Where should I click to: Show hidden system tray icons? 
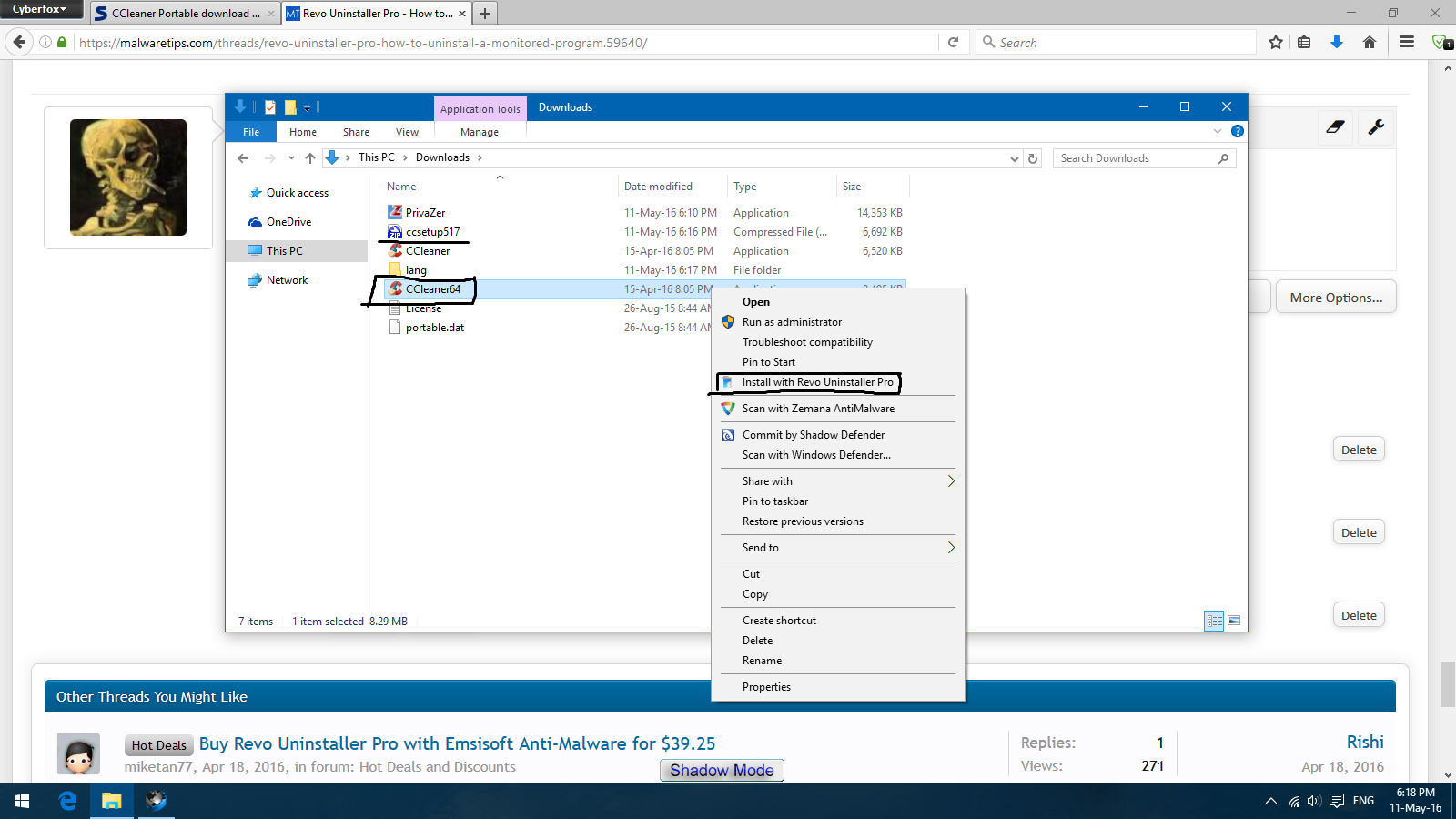(x=1270, y=801)
